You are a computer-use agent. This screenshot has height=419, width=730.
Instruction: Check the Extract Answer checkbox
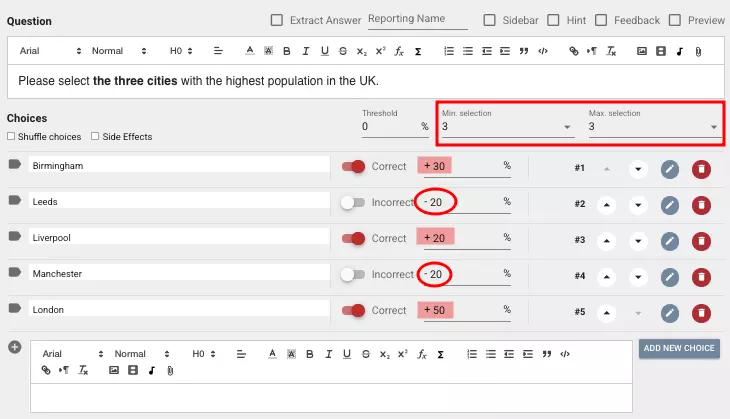click(277, 20)
